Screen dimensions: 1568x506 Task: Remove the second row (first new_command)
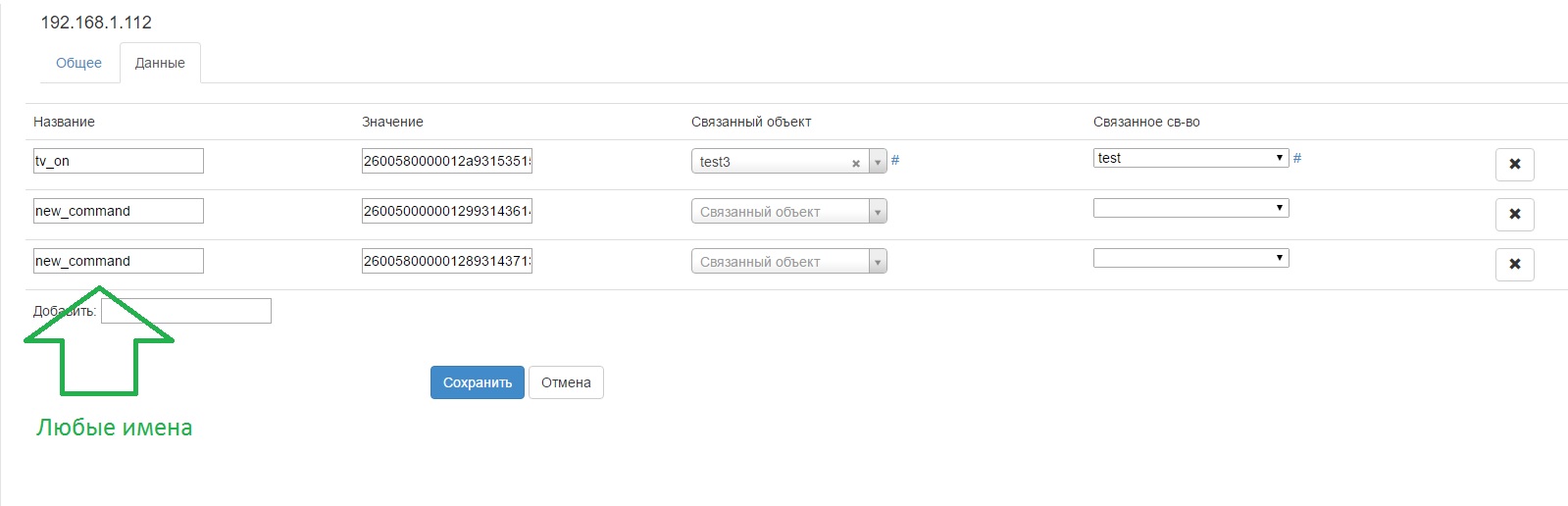[1514, 214]
